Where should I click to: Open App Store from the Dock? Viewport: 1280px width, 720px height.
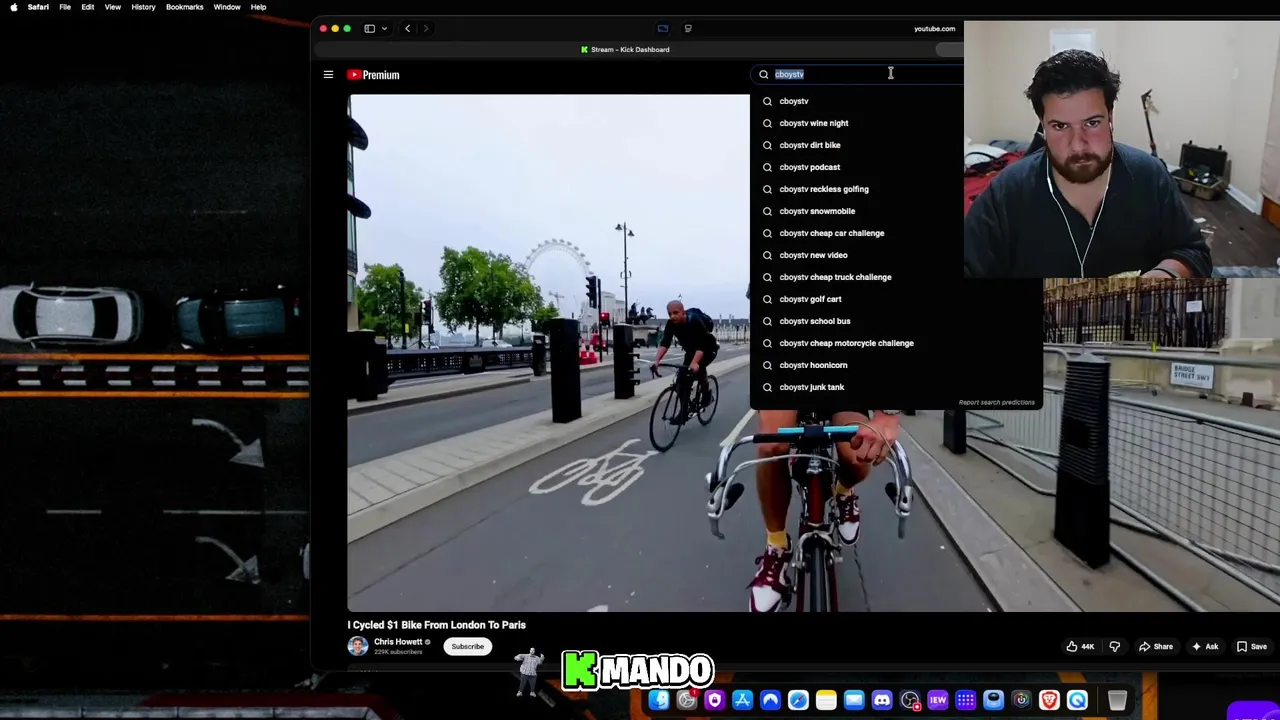pyautogui.click(x=742, y=701)
